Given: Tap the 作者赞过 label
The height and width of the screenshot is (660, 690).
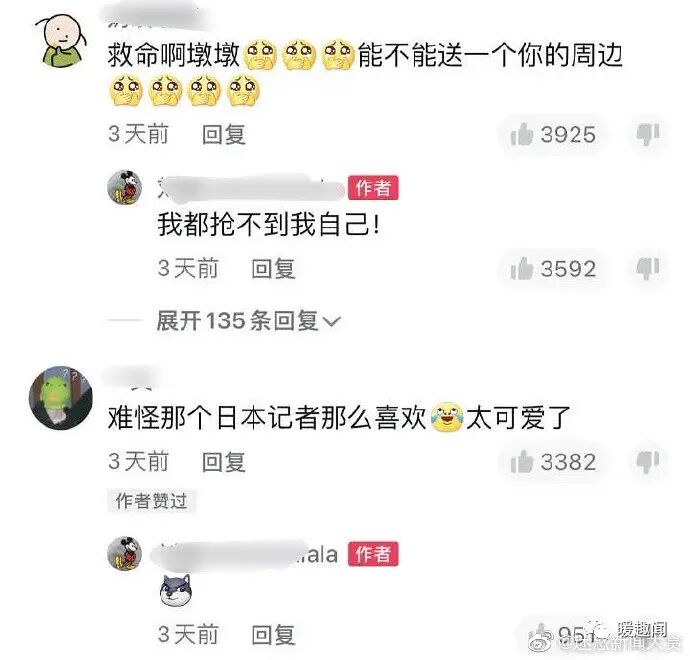Looking at the screenshot, I should coord(151,501).
